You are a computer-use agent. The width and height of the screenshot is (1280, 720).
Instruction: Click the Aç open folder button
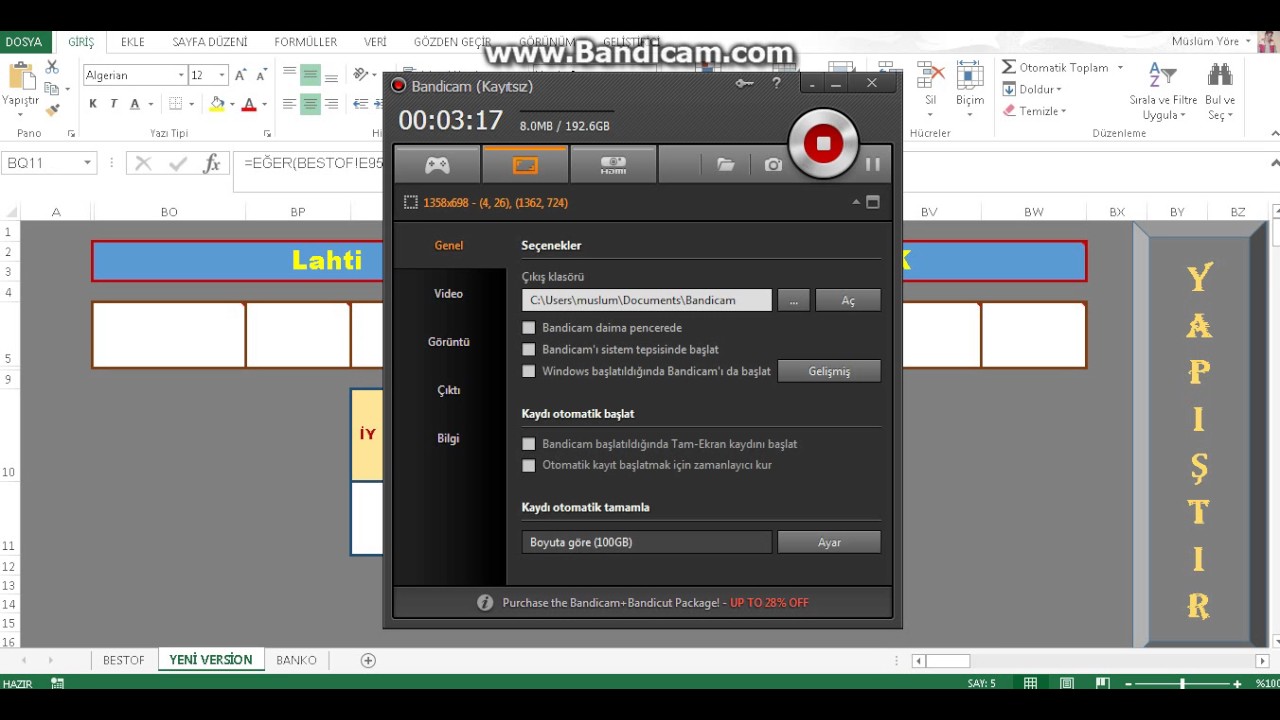(x=848, y=300)
